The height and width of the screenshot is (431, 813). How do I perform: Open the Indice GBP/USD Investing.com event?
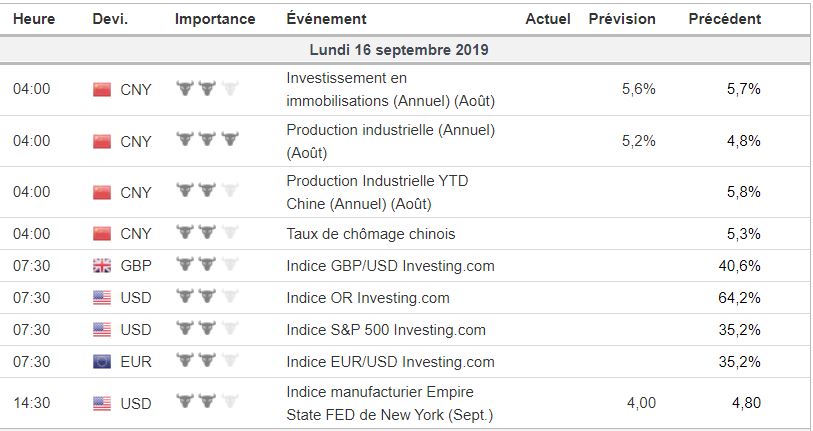pyautogui.click(x=390, y=266)
